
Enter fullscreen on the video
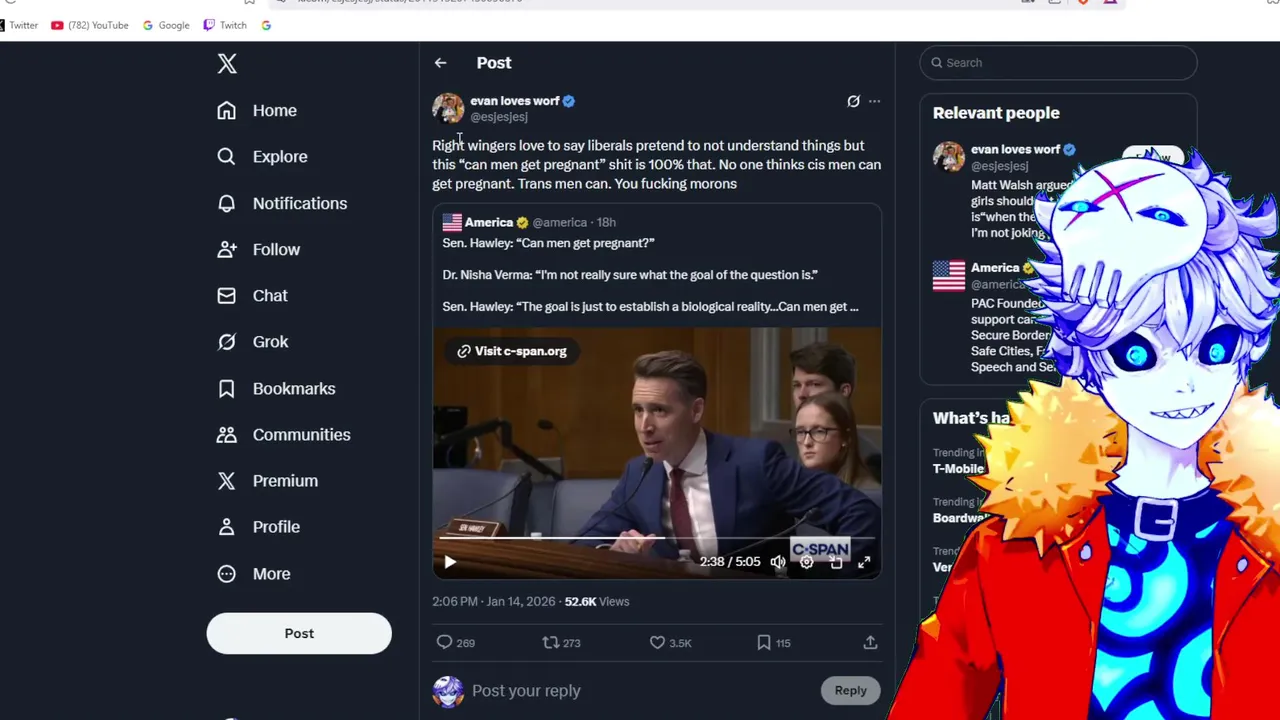coord(864,562)
